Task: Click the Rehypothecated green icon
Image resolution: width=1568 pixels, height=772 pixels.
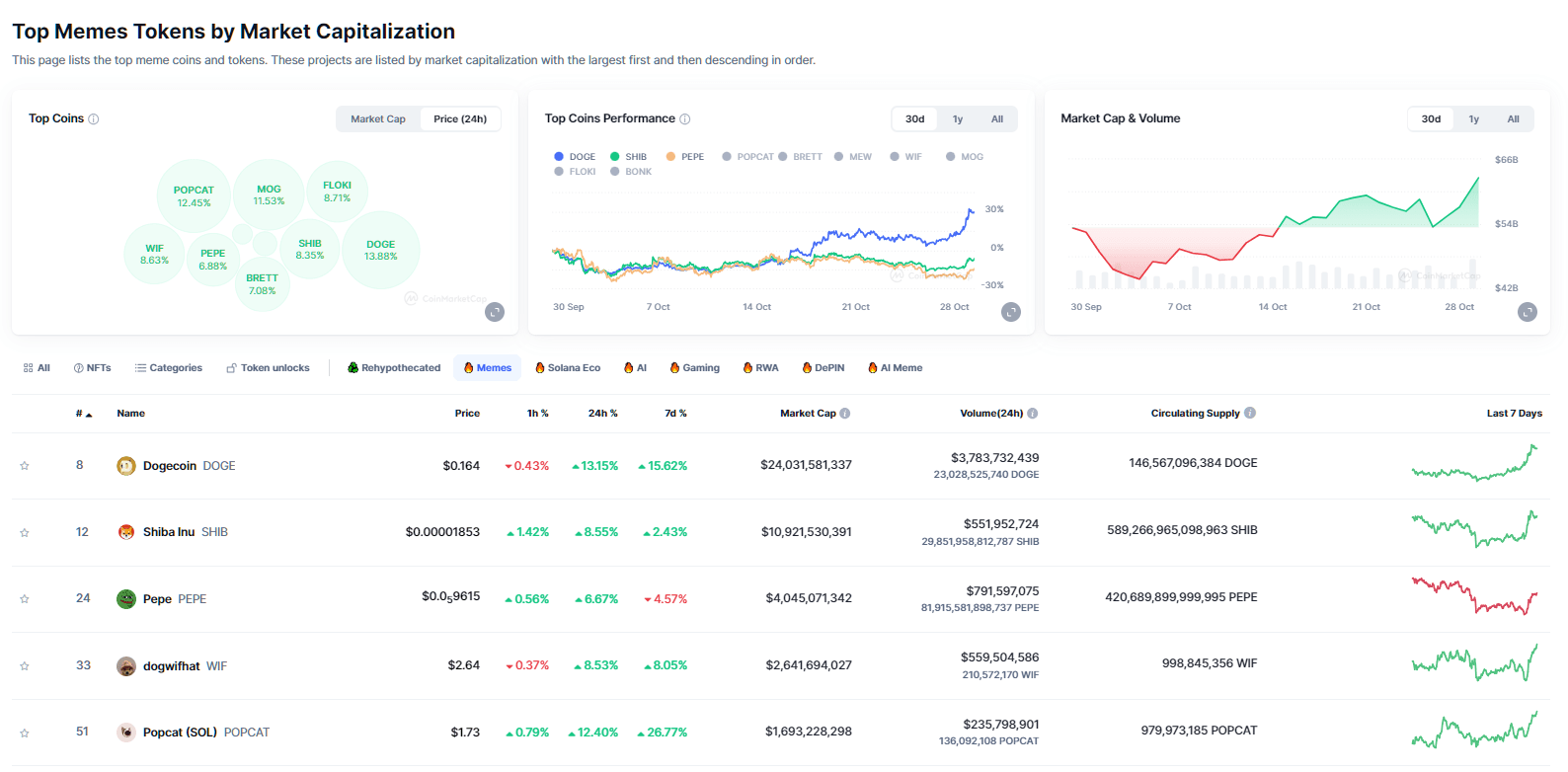Action: click(353, 368)
